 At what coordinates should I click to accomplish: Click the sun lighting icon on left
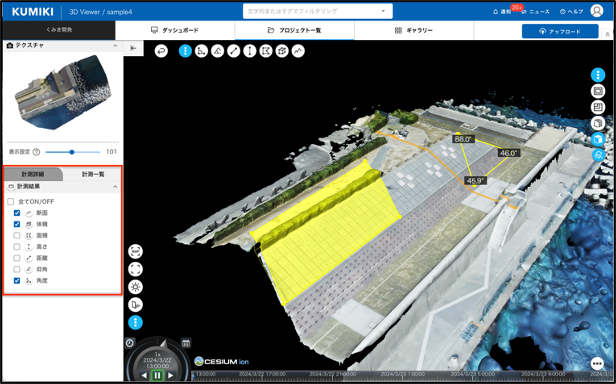(136, 287)
